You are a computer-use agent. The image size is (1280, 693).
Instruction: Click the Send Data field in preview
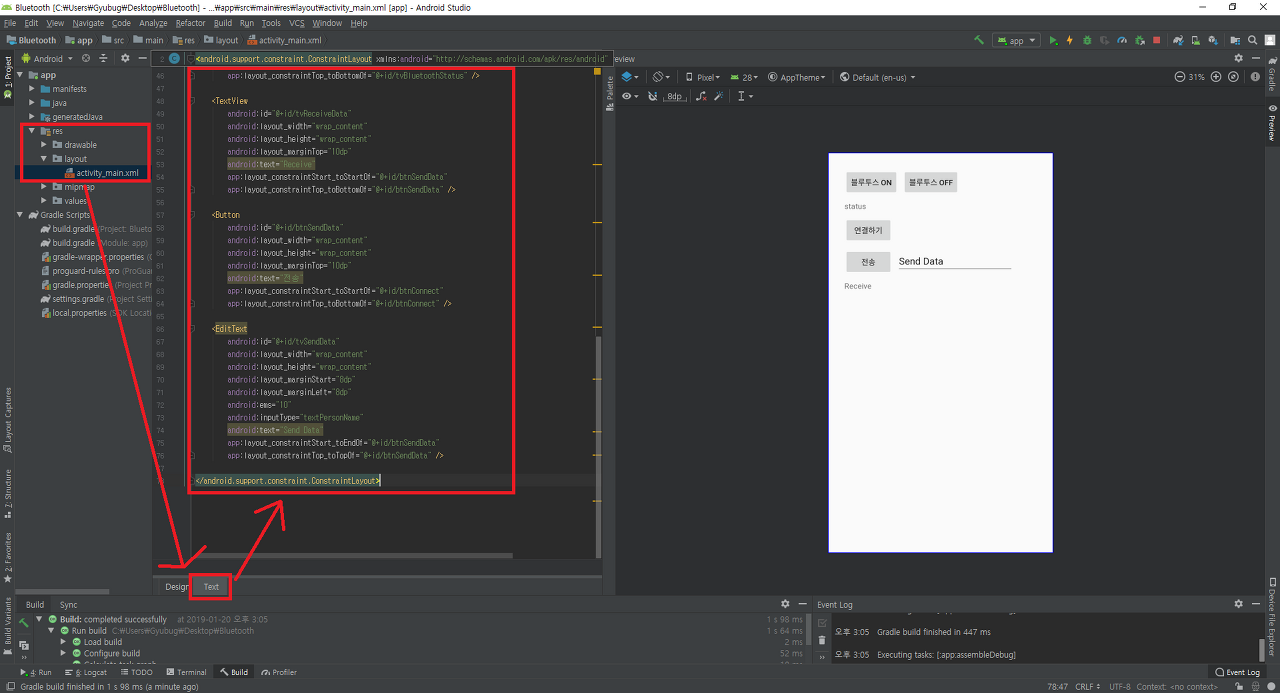tap(954, 262)
